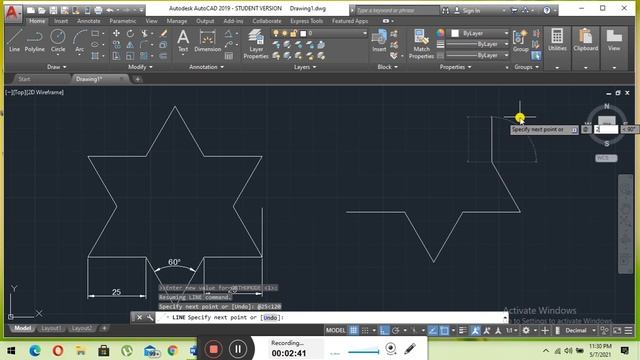Toggle lineweight display in status bar

pos(462,331)
